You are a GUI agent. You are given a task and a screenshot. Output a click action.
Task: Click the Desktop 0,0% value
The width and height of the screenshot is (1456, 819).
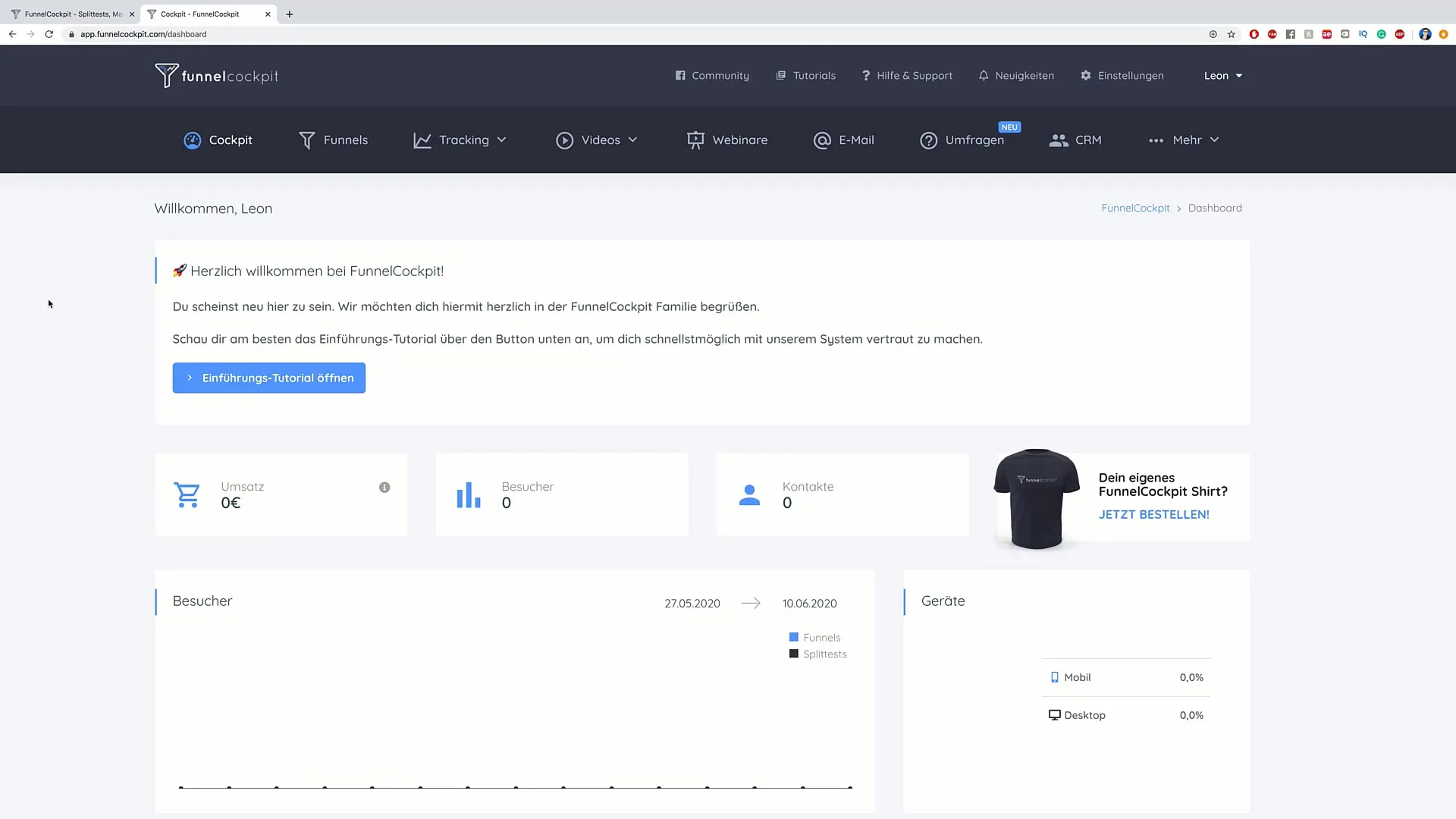click(1191, 715)
